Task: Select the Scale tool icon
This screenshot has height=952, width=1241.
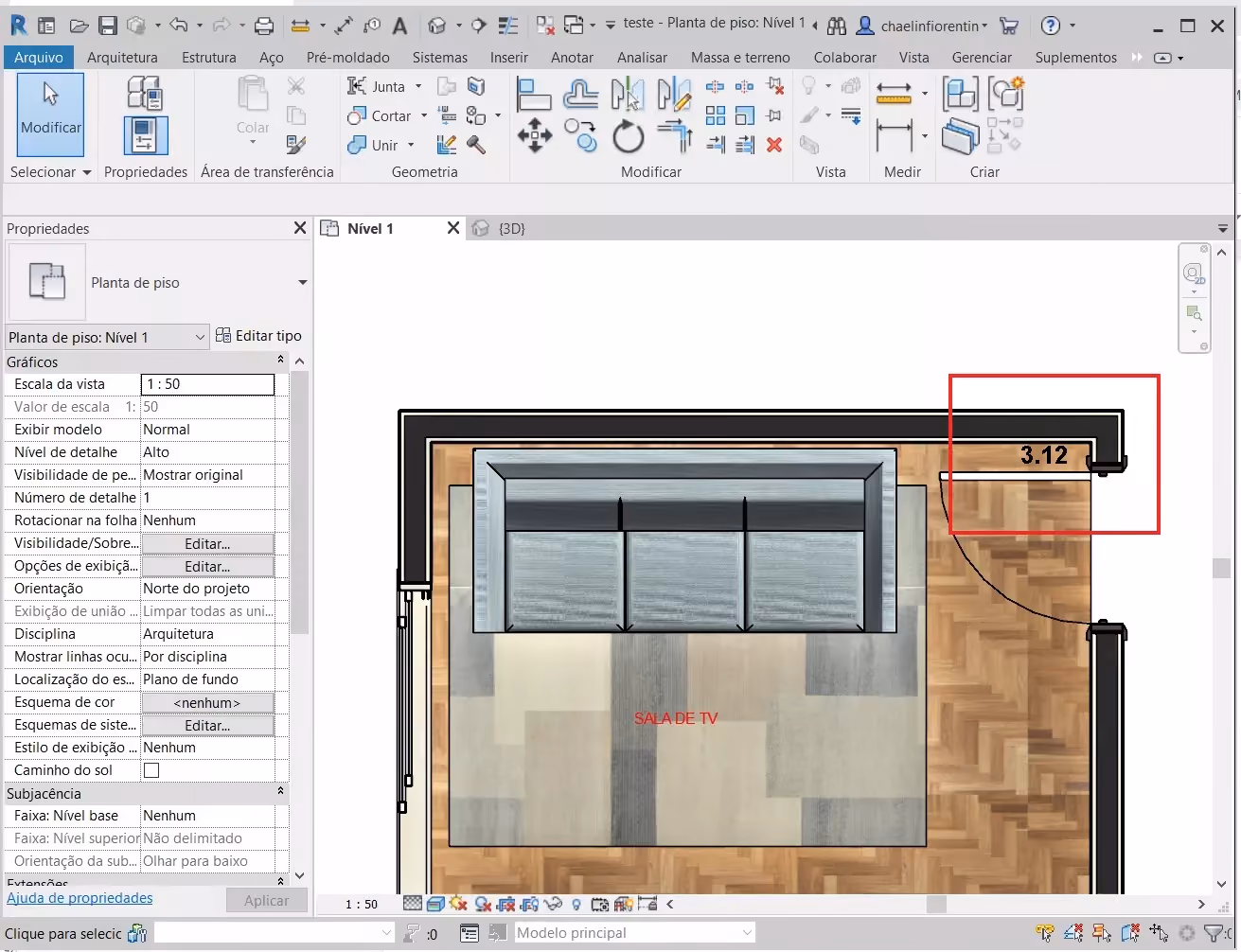Action: [x=745, y=115]
